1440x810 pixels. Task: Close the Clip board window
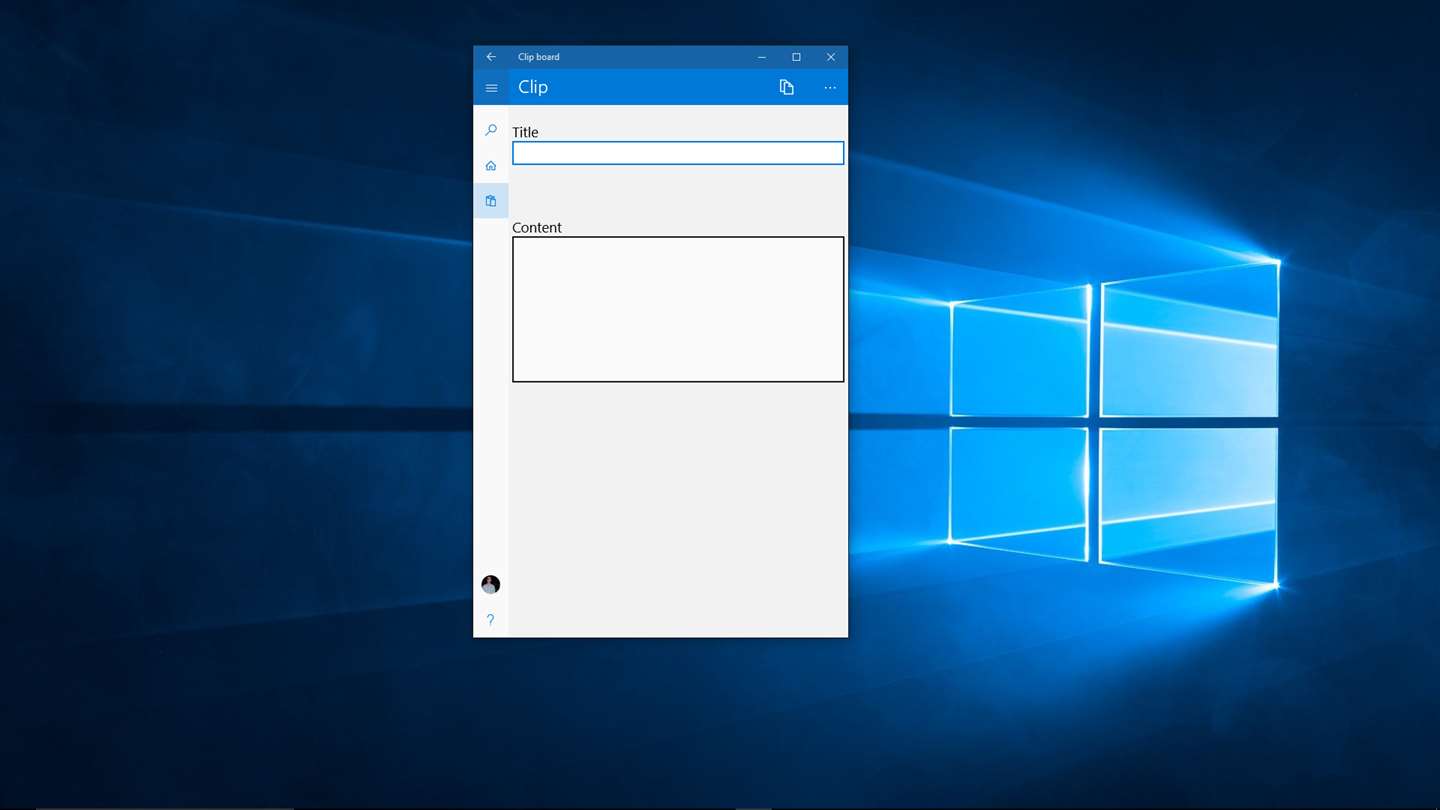[x=830, y=57]
